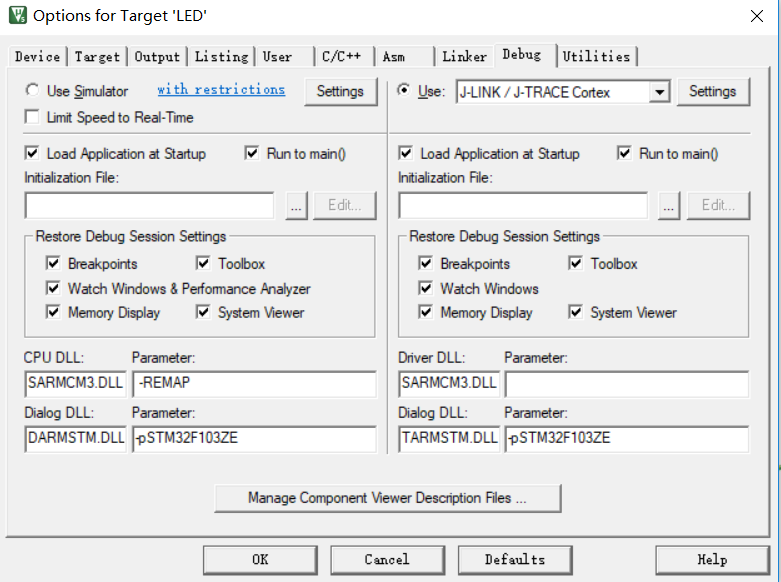Select the Use J-LINK debugger radio button
Screen dimensions: 781x582
point(404,90)
